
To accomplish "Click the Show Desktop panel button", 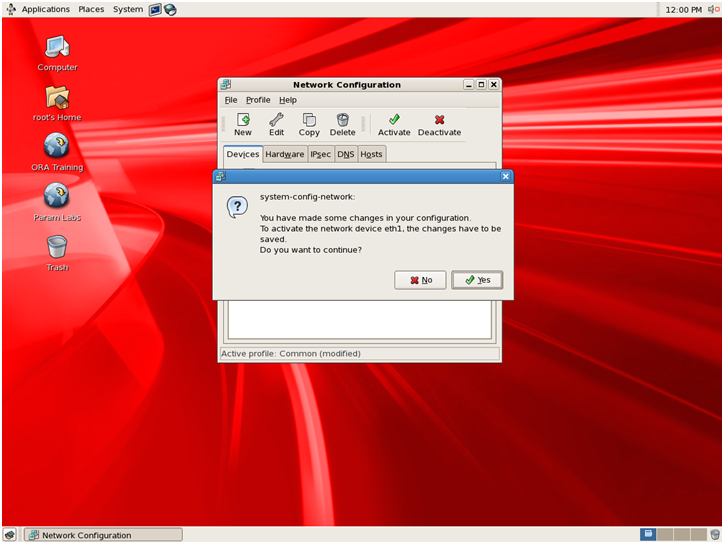I will tap(10, 535).
